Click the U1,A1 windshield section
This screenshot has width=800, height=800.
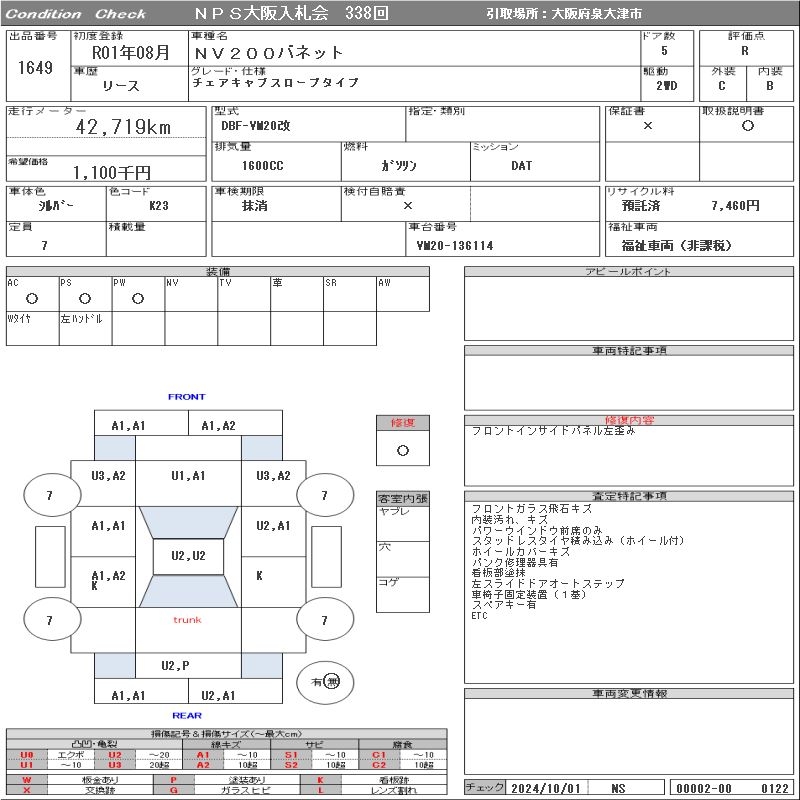click(187, 476)
